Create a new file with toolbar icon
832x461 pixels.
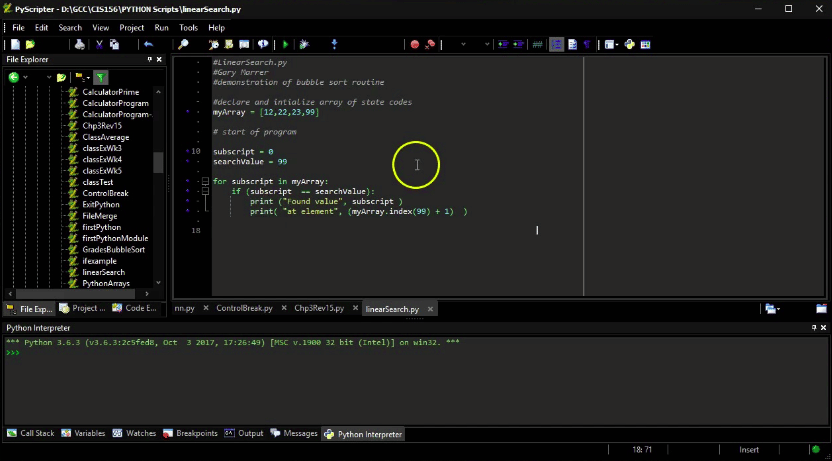coord(15,45)
